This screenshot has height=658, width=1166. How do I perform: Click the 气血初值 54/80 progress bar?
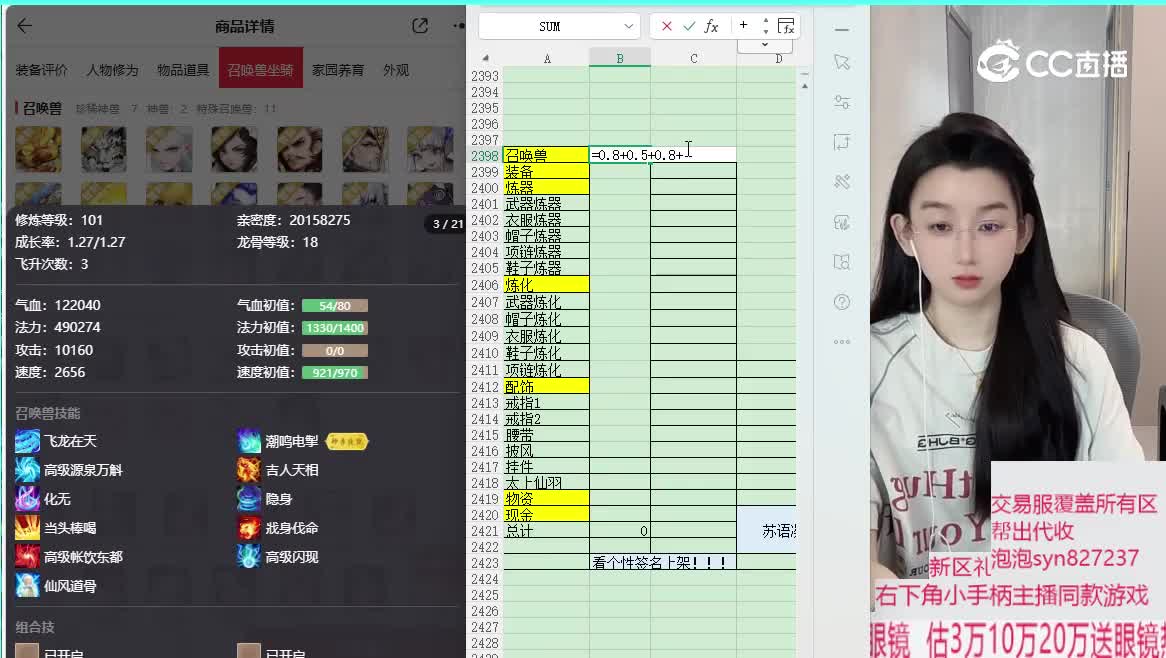(335, 306)
